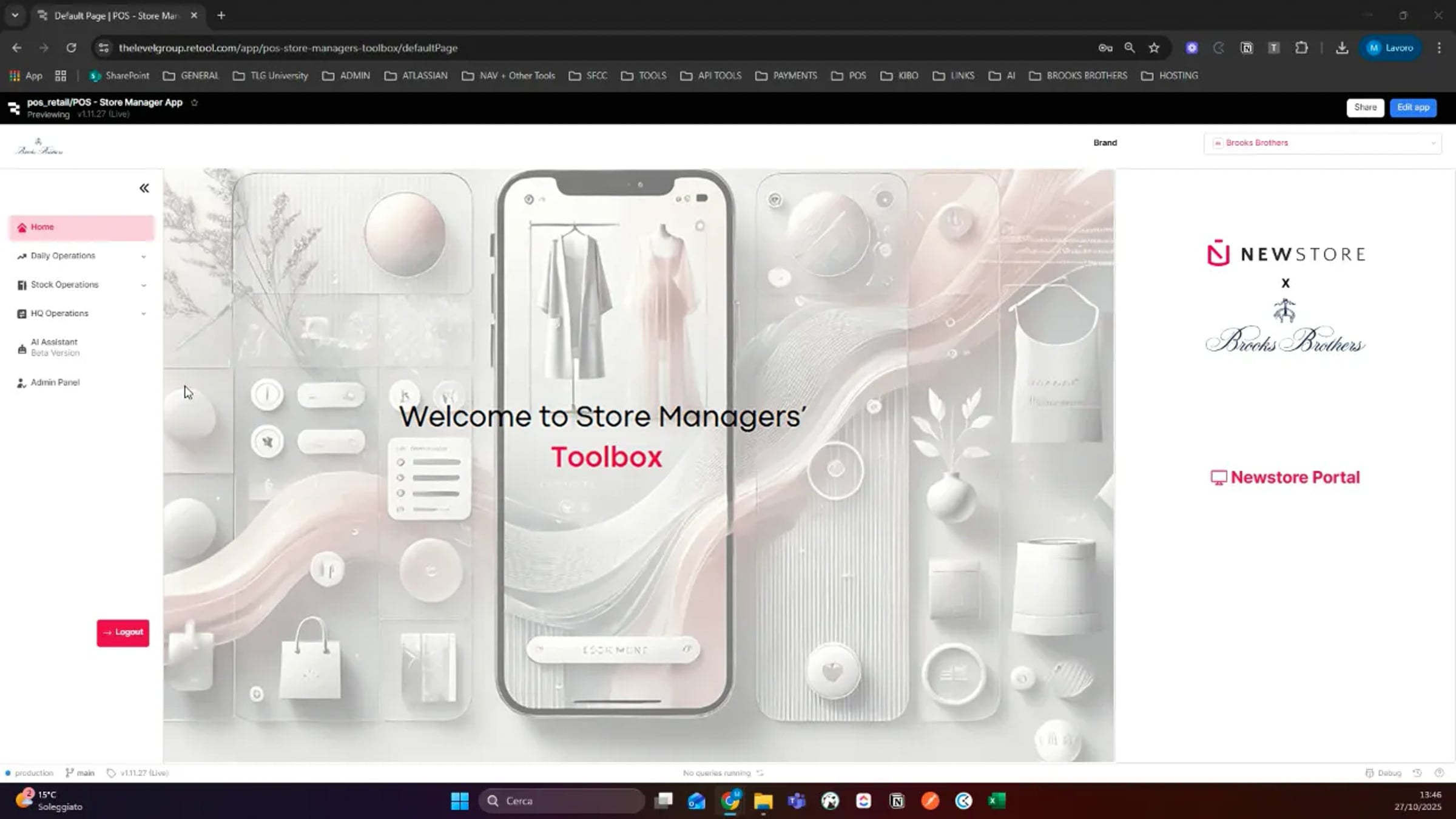Open the Lavoro profile button
This screenshot has width=1456, height=819.
point(1390,48)
